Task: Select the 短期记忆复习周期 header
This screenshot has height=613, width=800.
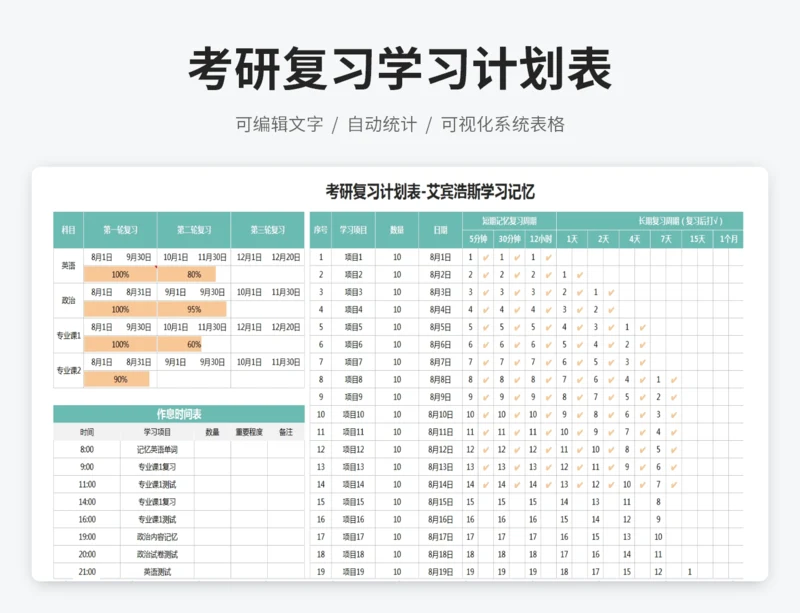Action: point(509,221)
